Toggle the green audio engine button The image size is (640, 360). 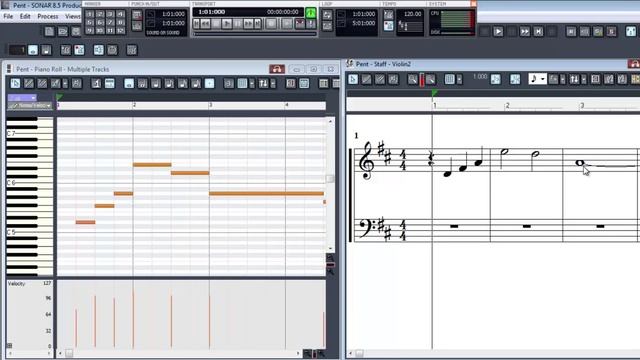click(x=311, y=13)
